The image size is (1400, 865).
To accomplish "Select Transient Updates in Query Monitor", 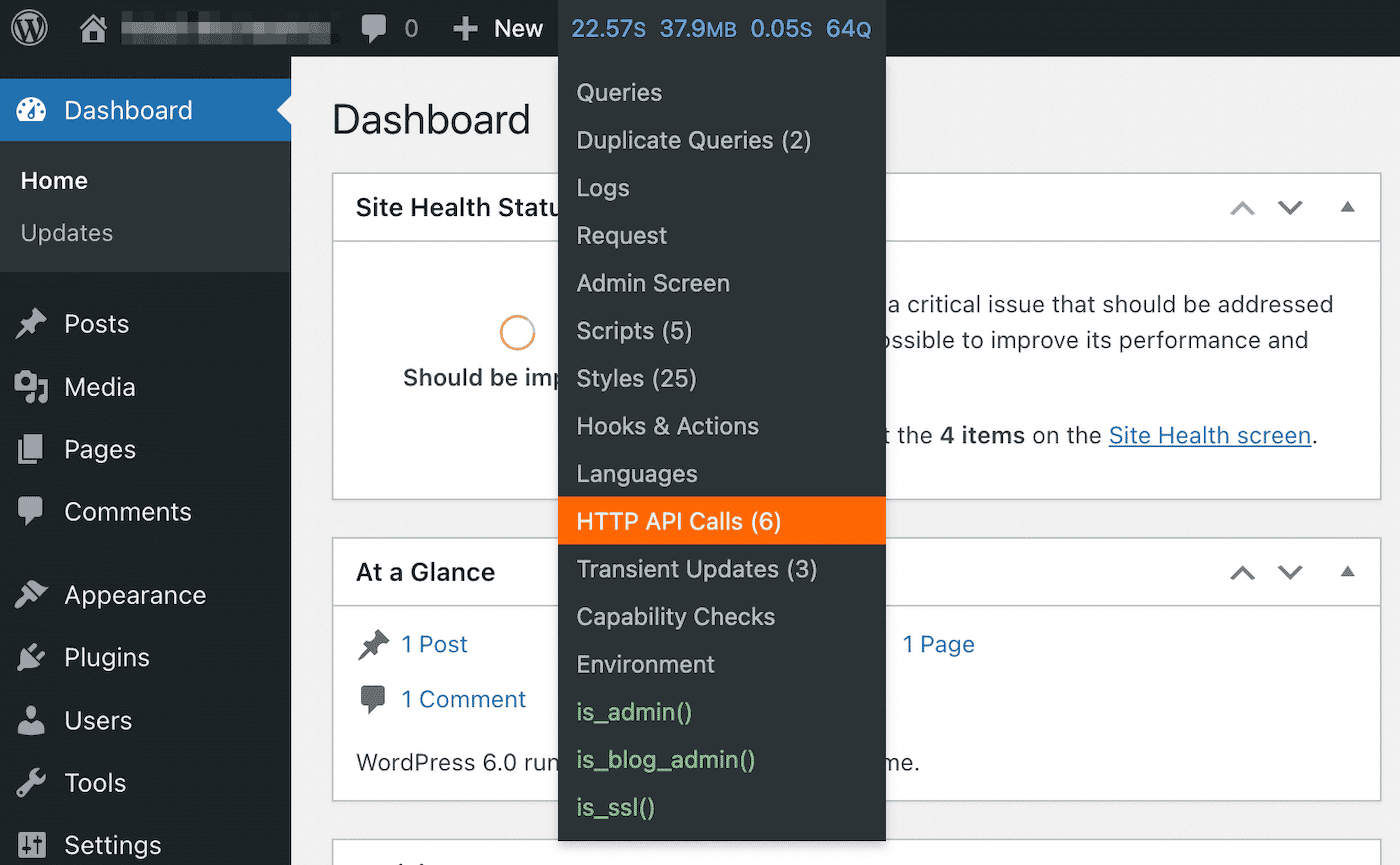I will click(x=697, y=568).
